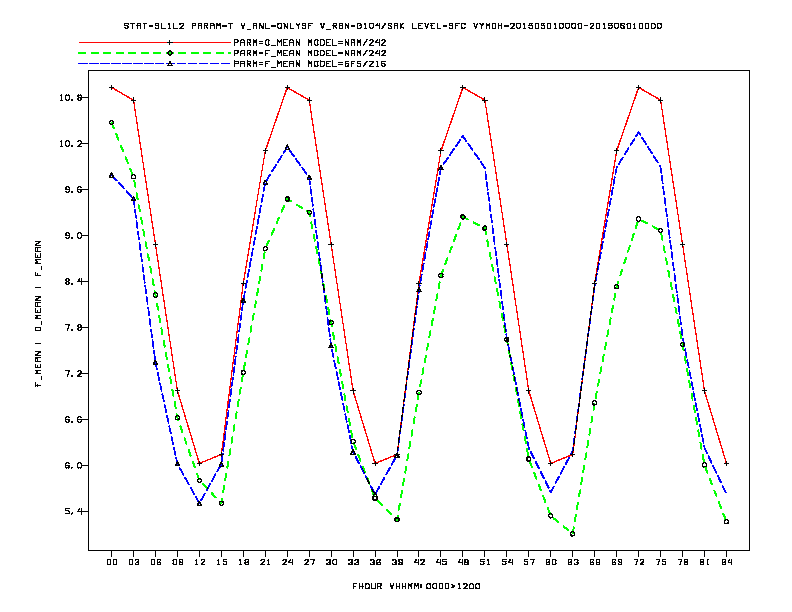Click the red plus data point at hour 24
This screenshot has width=792, height=612.
click(287, 88)
